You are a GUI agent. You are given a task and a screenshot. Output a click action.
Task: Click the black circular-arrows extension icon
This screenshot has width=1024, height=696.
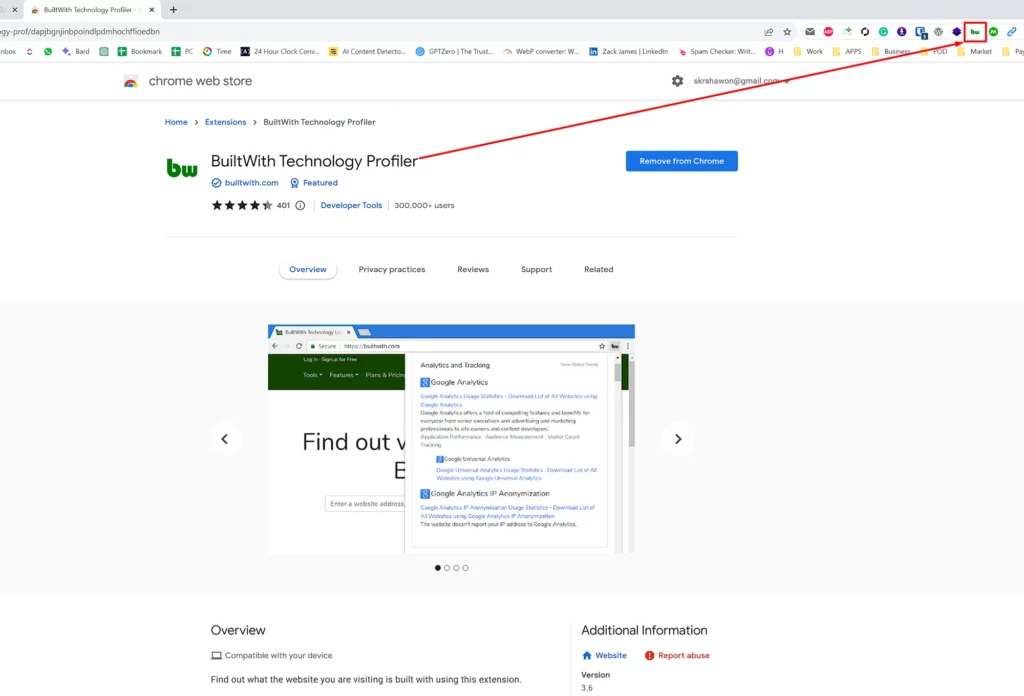[x=865, y=31]
